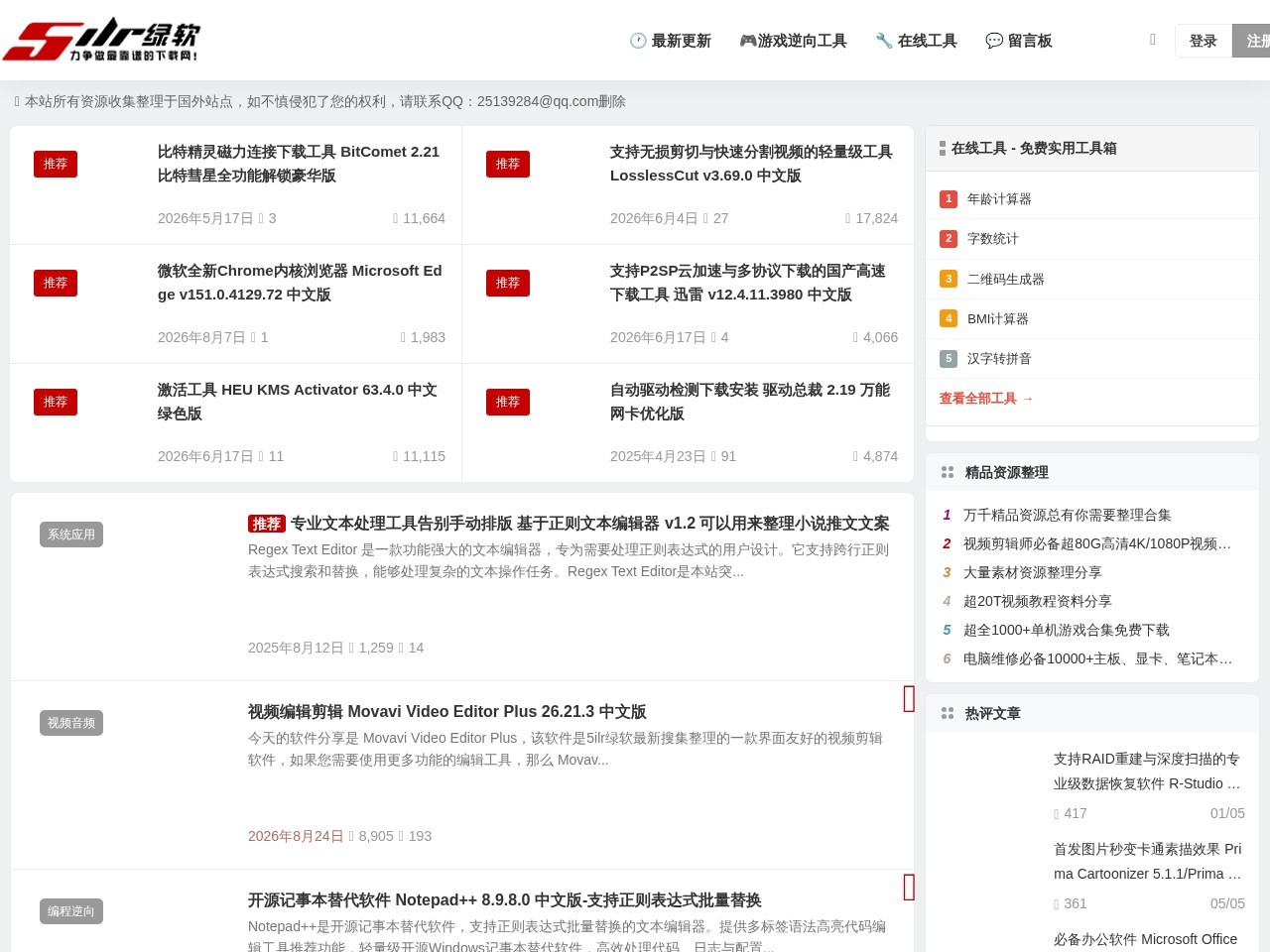Open R-Studio data recovery hot article
Image resolution: width=1270 pixels, height=952 pixels.
tap(1148, 772)
